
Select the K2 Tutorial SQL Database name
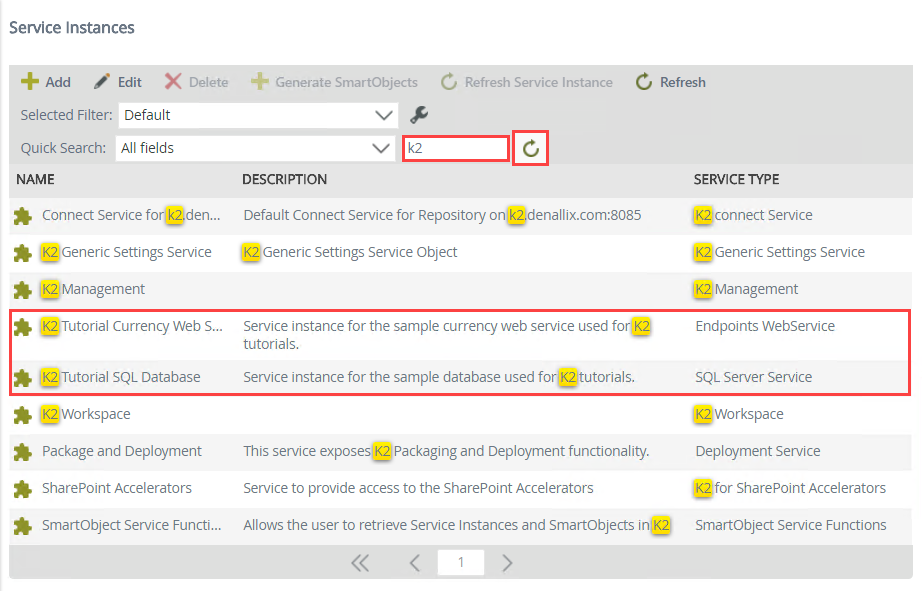(121, 377)
